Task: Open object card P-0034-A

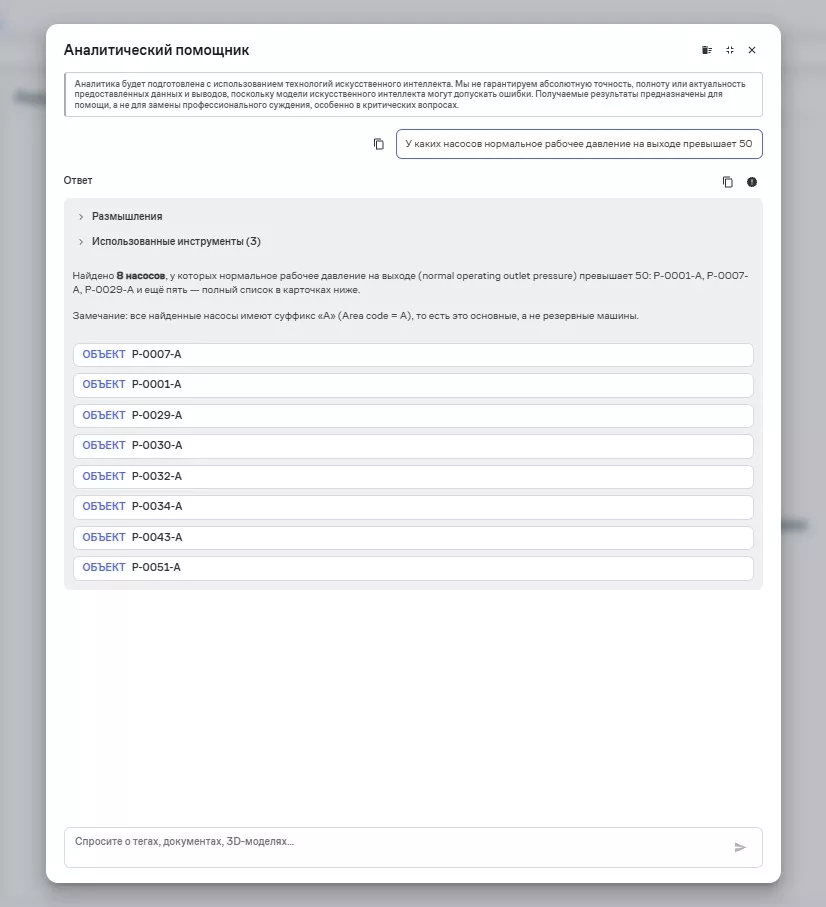Action: (x=413, y=507)
